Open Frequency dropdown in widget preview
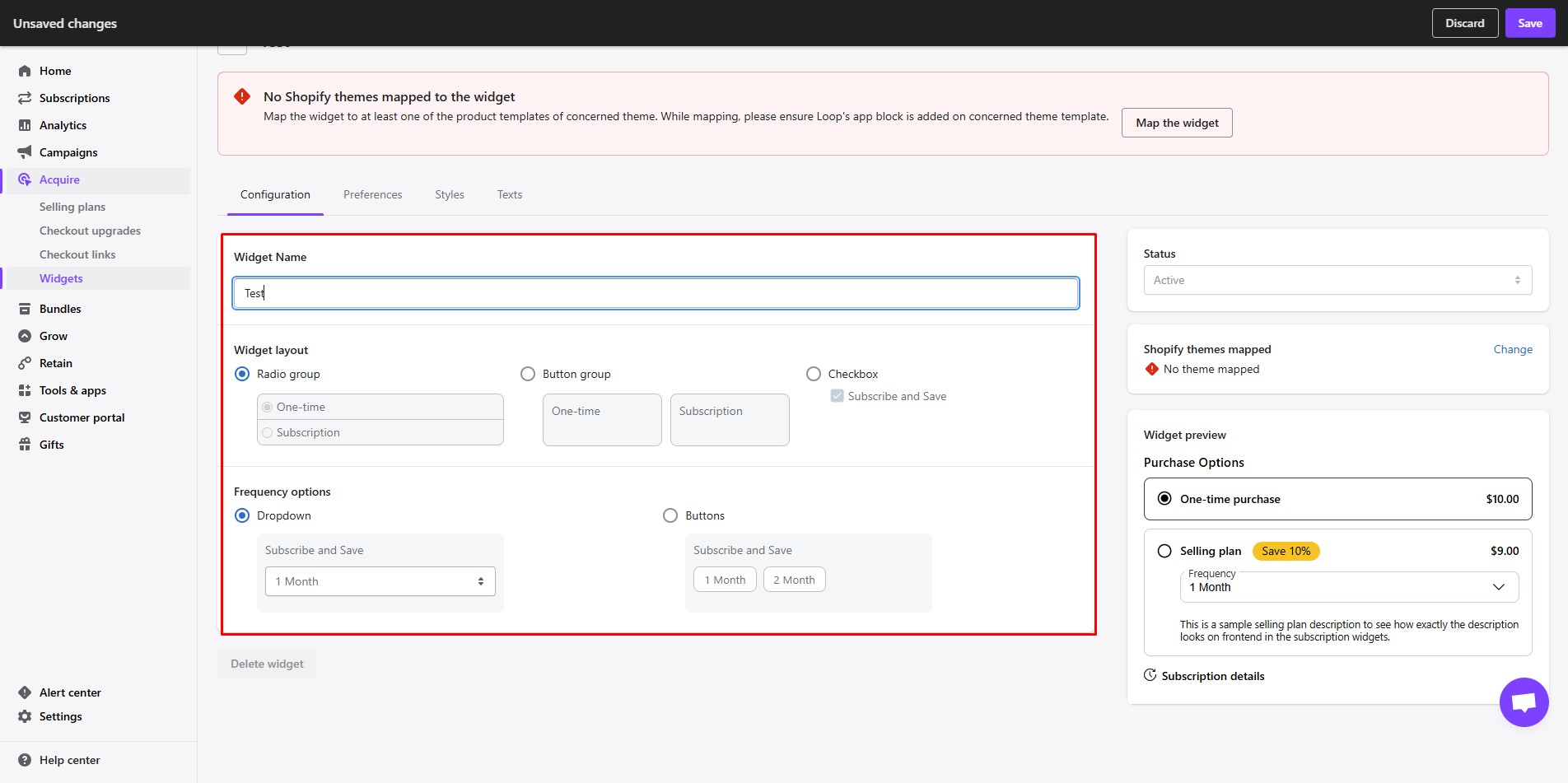 (x=1349, y=587)
